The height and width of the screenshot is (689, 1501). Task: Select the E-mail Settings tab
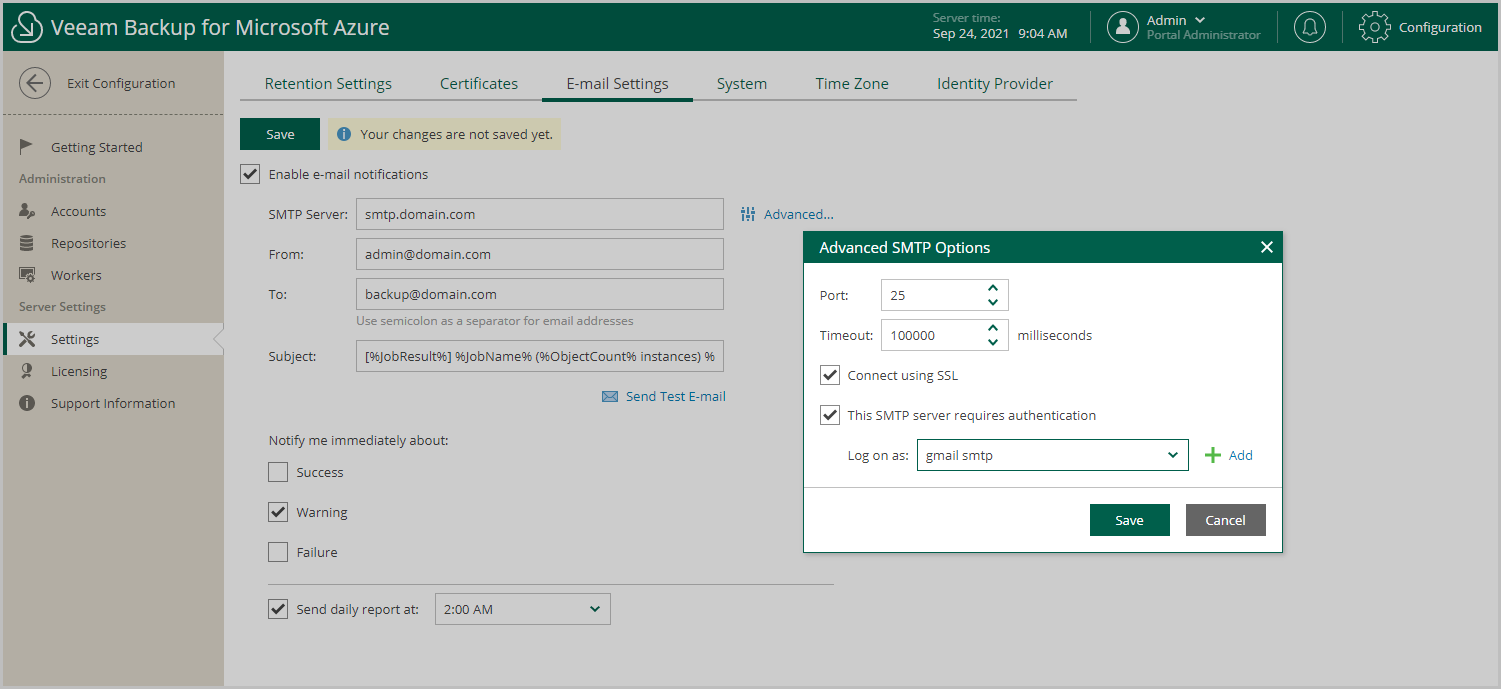click(x=617, y=84)
